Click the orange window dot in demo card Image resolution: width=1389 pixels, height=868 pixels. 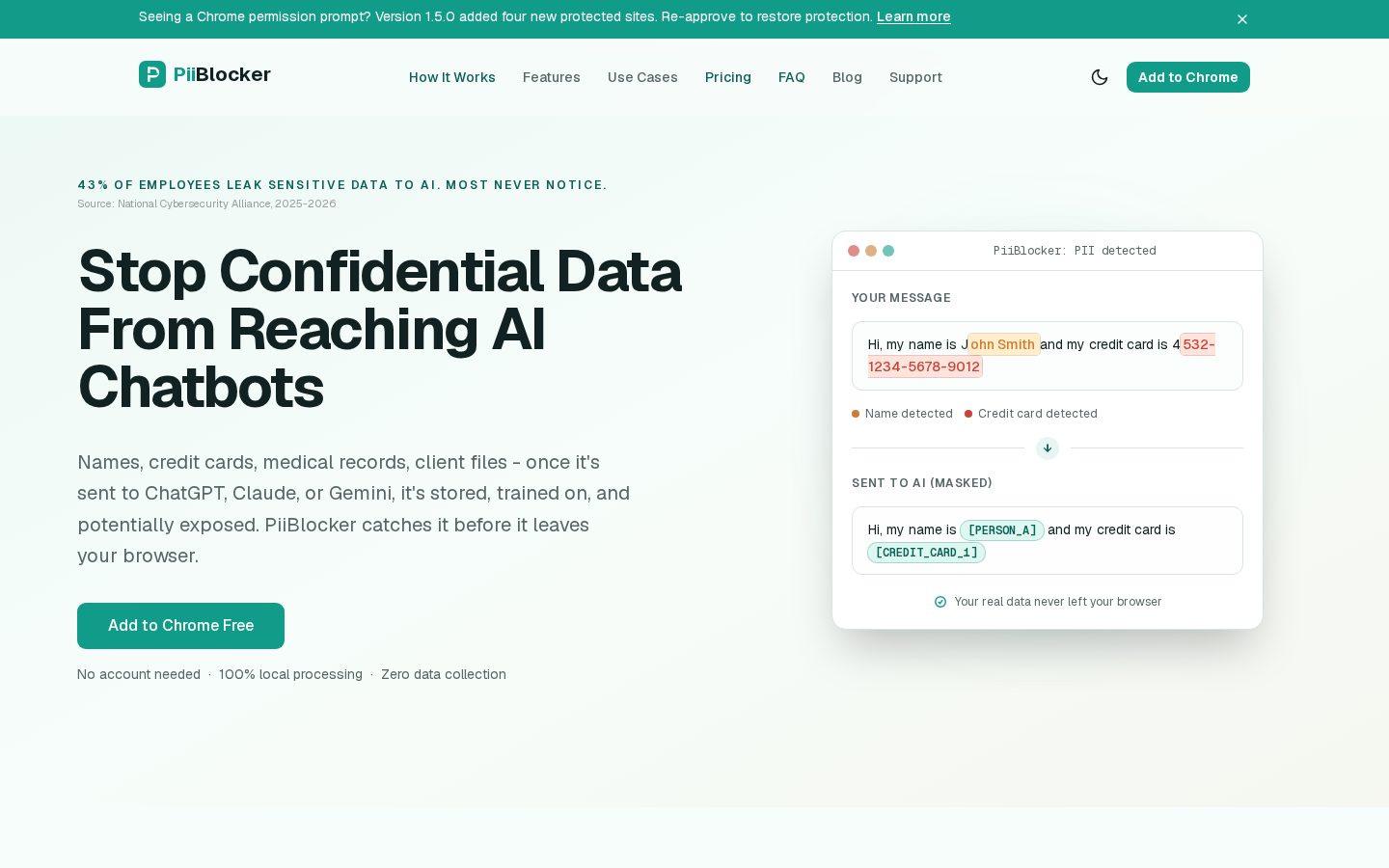871,251
